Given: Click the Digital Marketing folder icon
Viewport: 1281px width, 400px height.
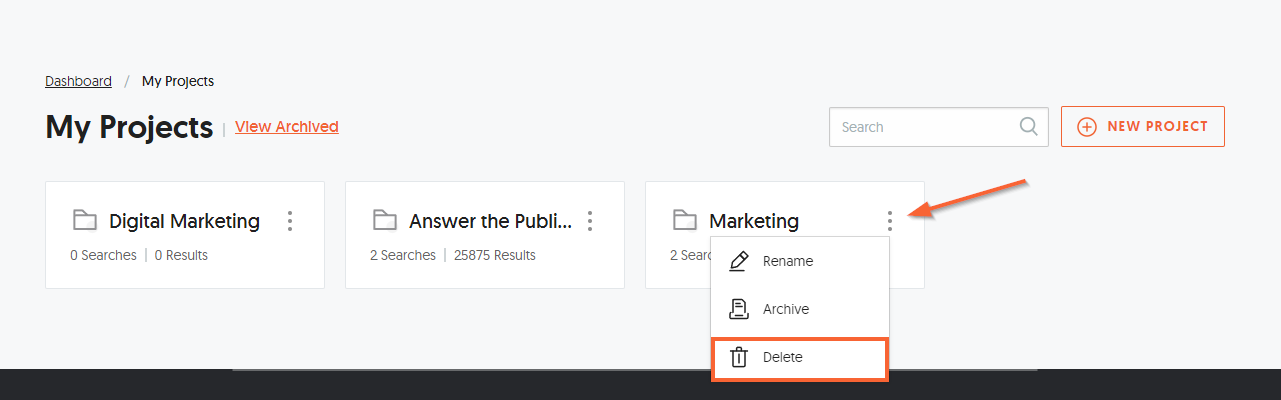Looking at the screenshot, I should tap(84, 220).
